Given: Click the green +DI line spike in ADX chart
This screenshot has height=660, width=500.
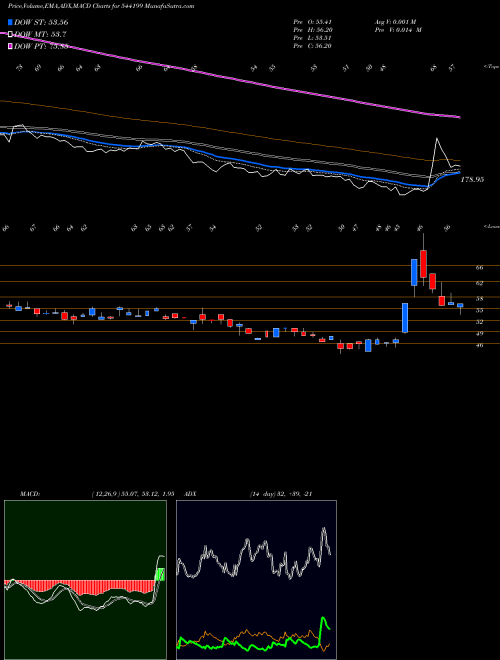Looking at the screenshot, I should (324, 623).
